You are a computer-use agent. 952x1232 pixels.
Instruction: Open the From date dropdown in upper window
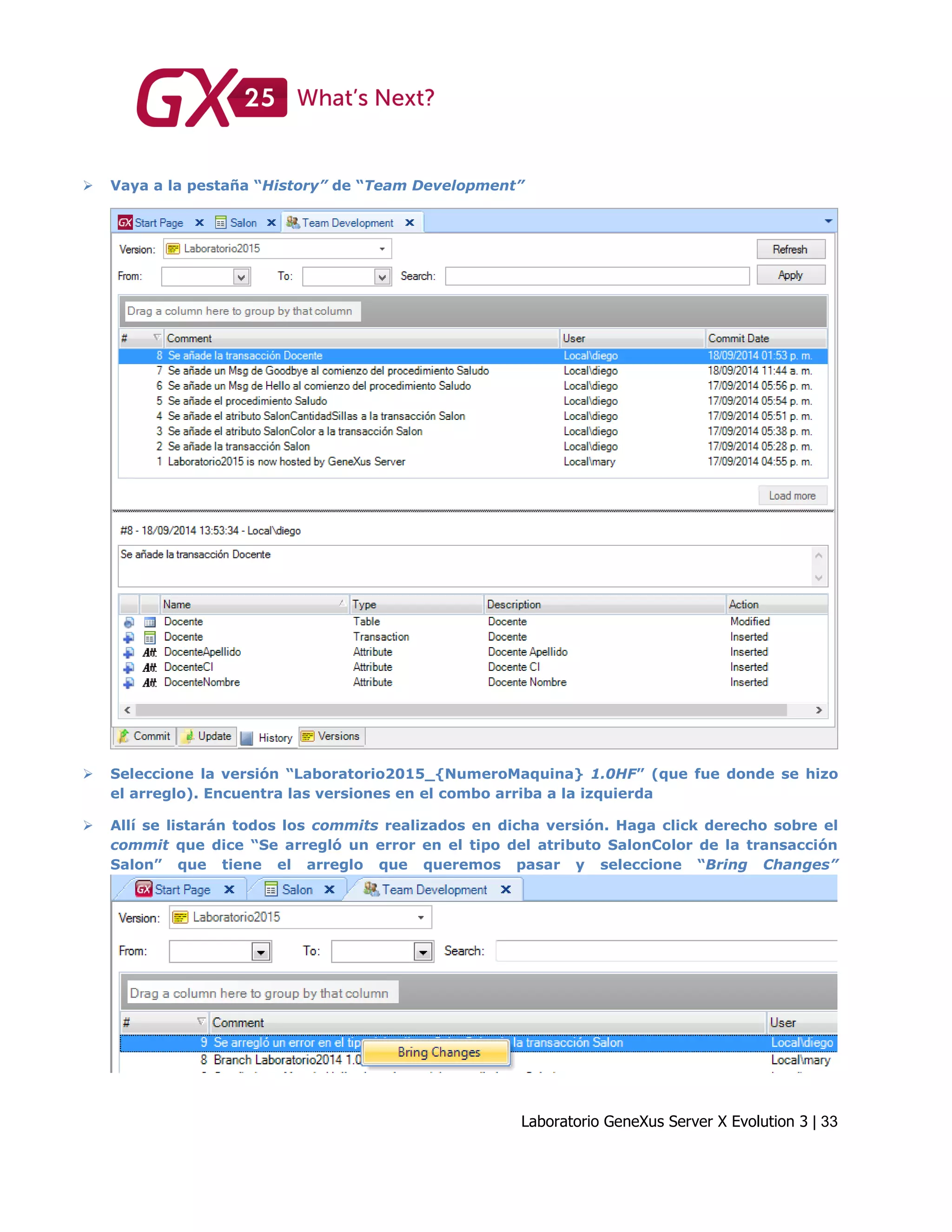(241, 277)
